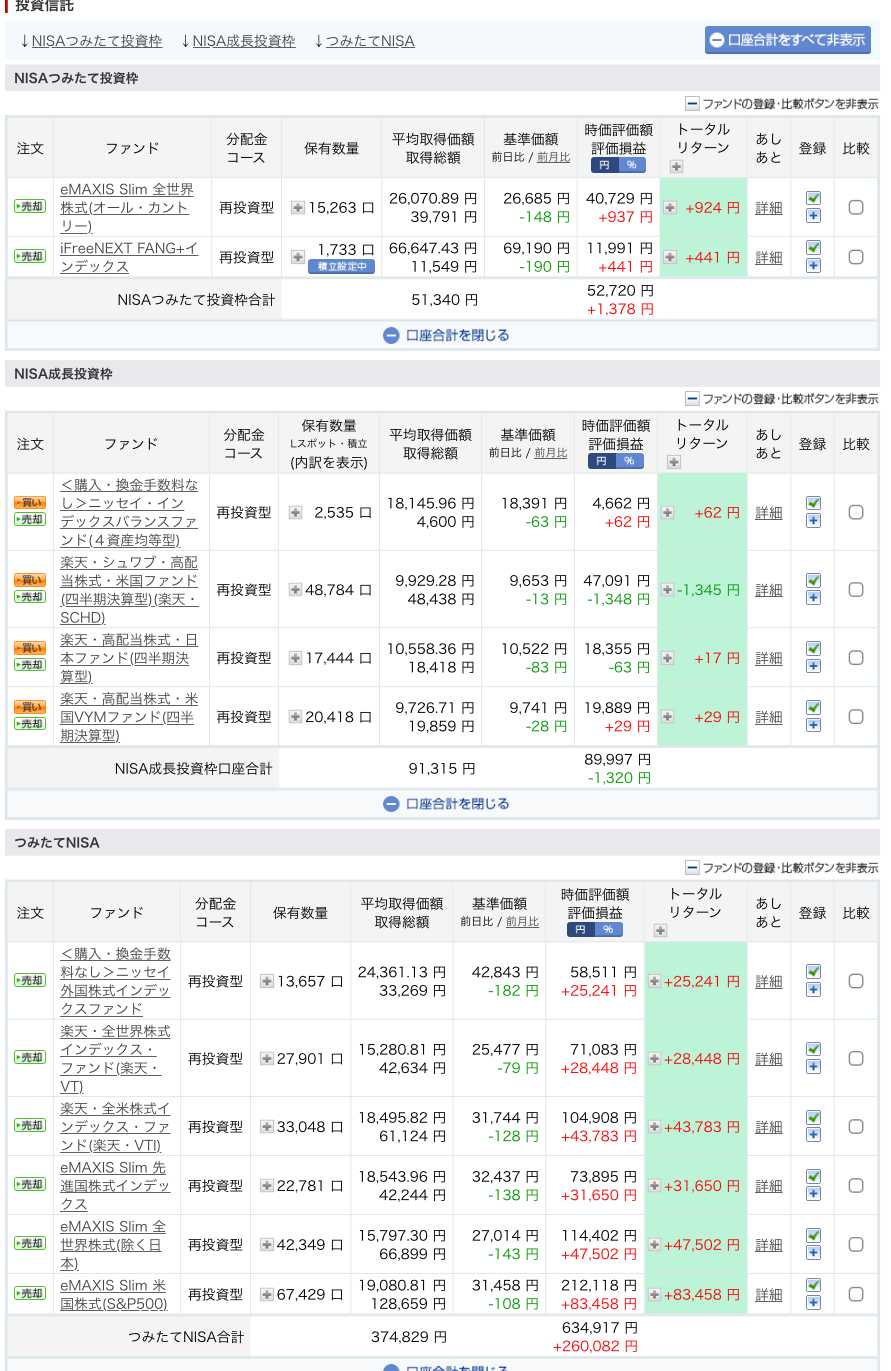
Task: Expand 保有数量 breakdown for オール・カントリー 15,263口
Action: point(298,208)
